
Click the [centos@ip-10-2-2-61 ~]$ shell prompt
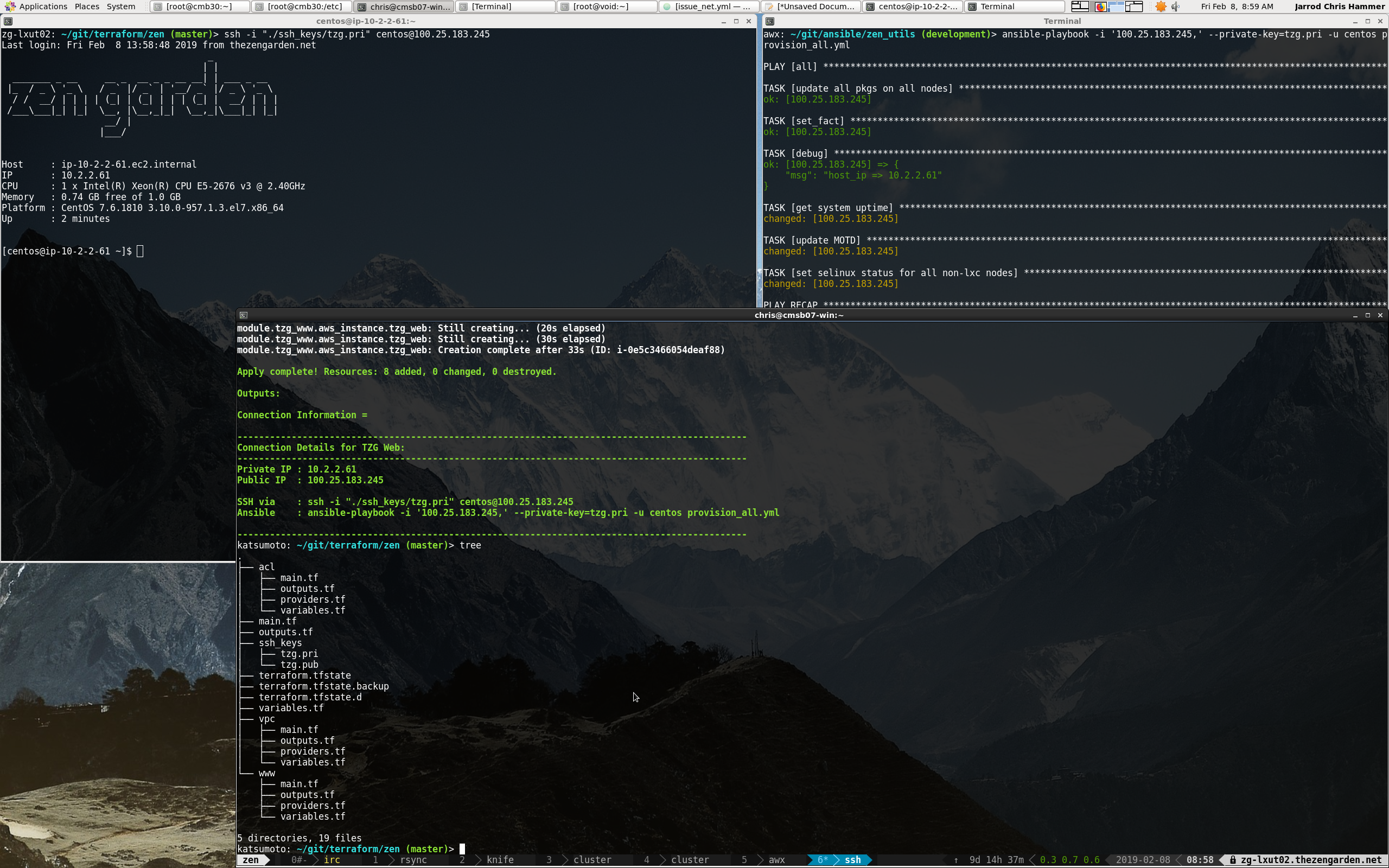[67, 251]
